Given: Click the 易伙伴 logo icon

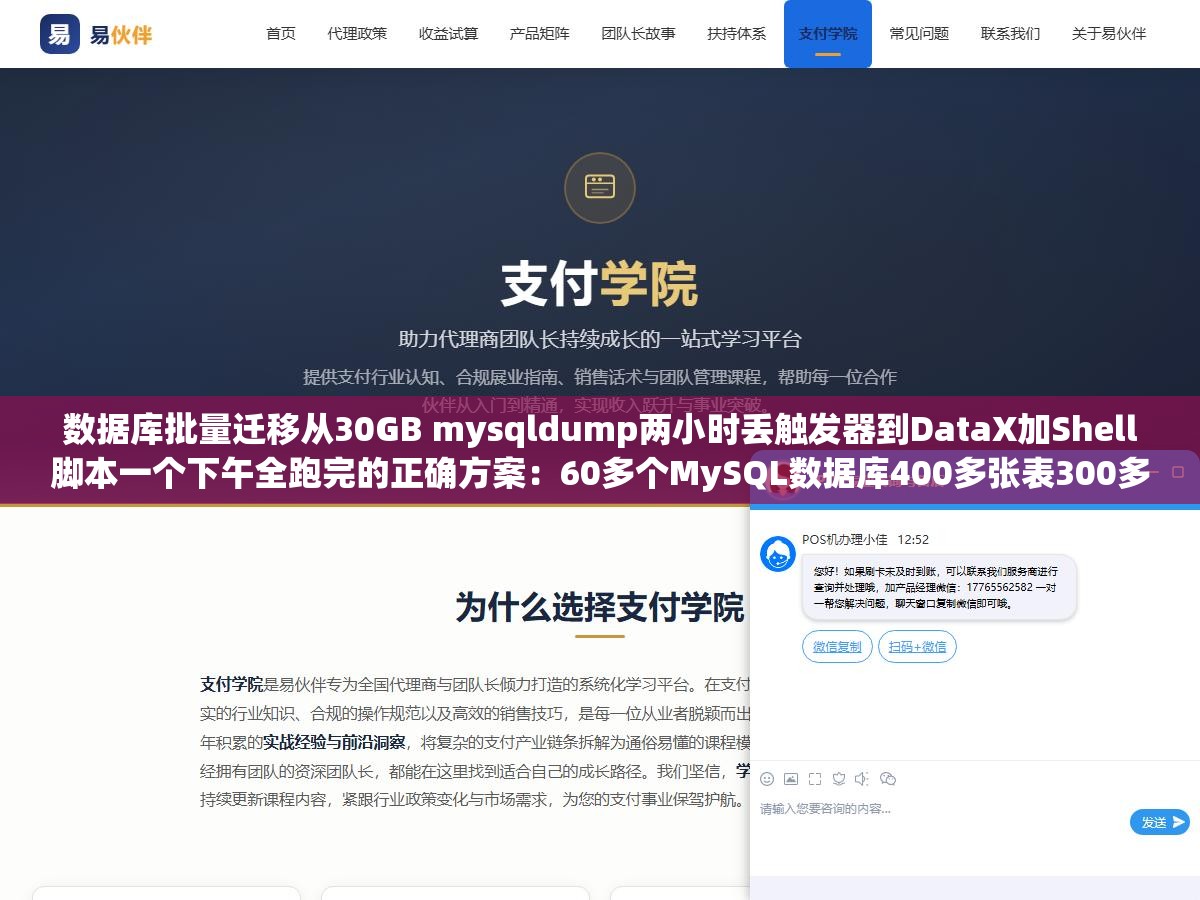Looking at the screenshot, I should coord(60,34).
